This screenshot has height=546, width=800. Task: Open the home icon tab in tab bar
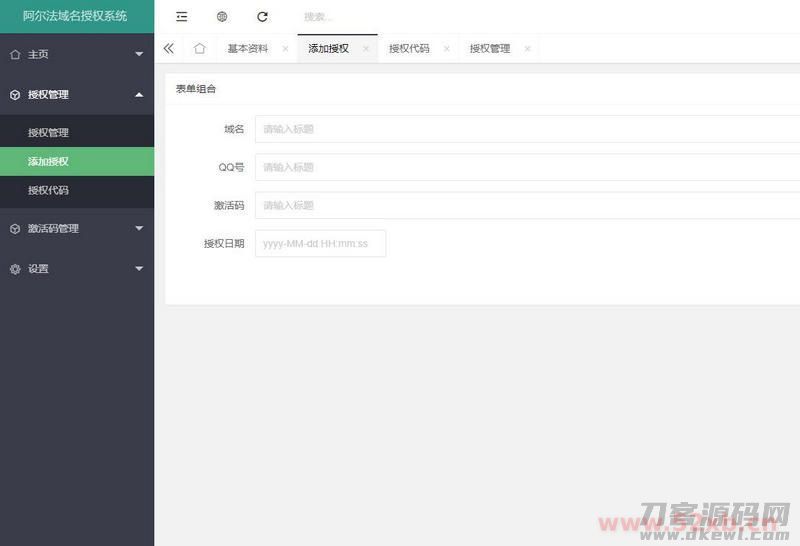[x=200, y=48]
